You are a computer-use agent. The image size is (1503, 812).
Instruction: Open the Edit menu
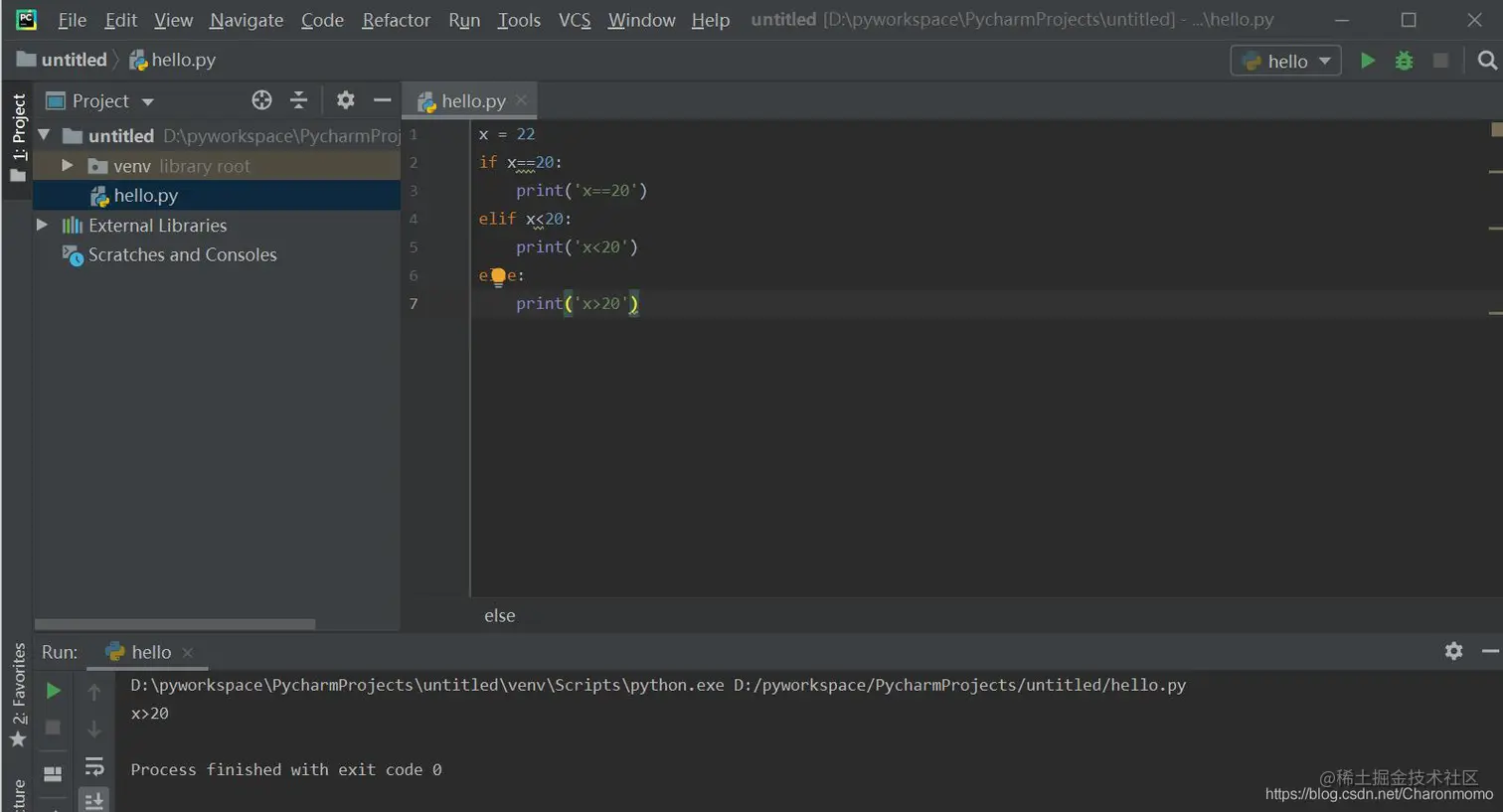point(121,20)
